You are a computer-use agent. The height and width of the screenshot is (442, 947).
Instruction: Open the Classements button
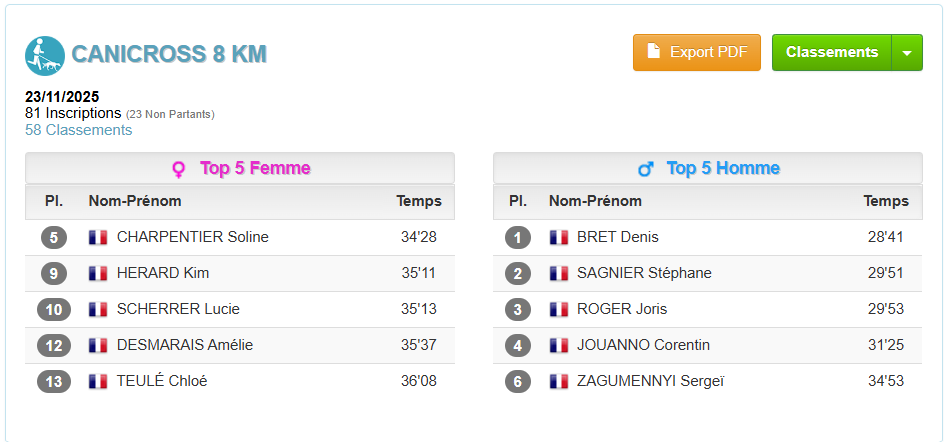831,53
